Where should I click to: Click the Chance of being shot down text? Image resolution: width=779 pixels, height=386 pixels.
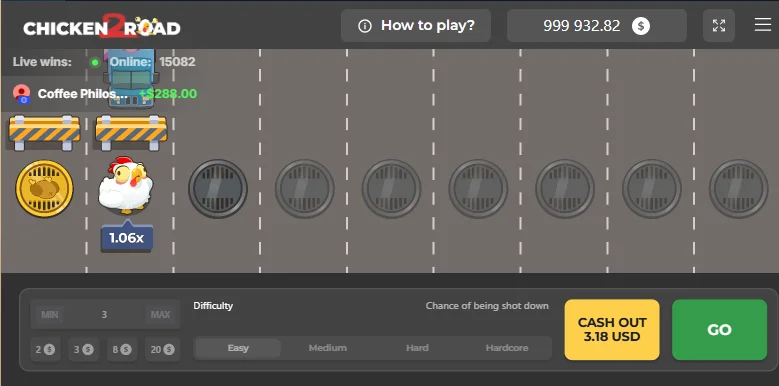pos(487,306)
